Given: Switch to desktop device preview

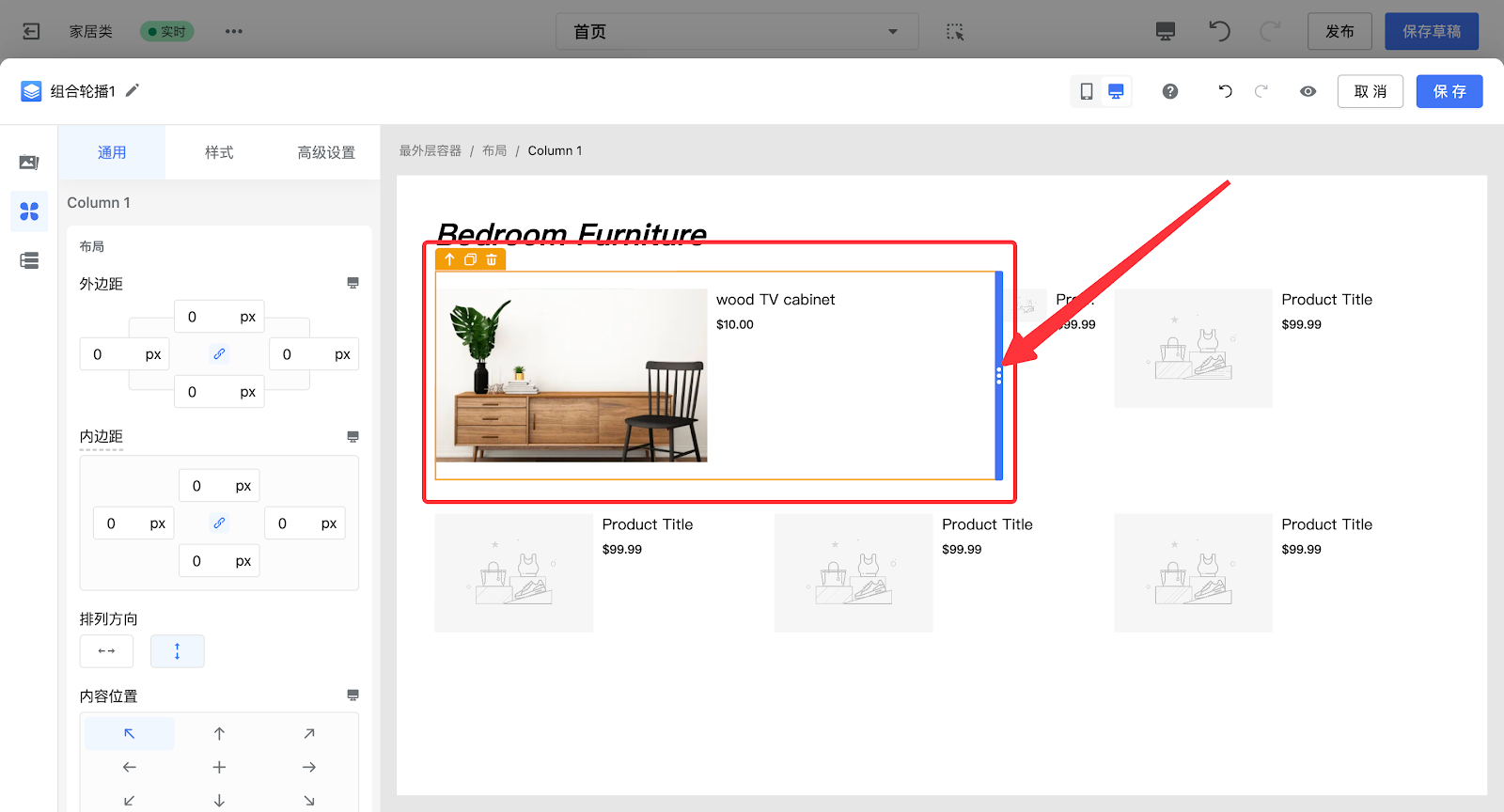Looking at the screenshot, I should click(x=1116, y=91).
